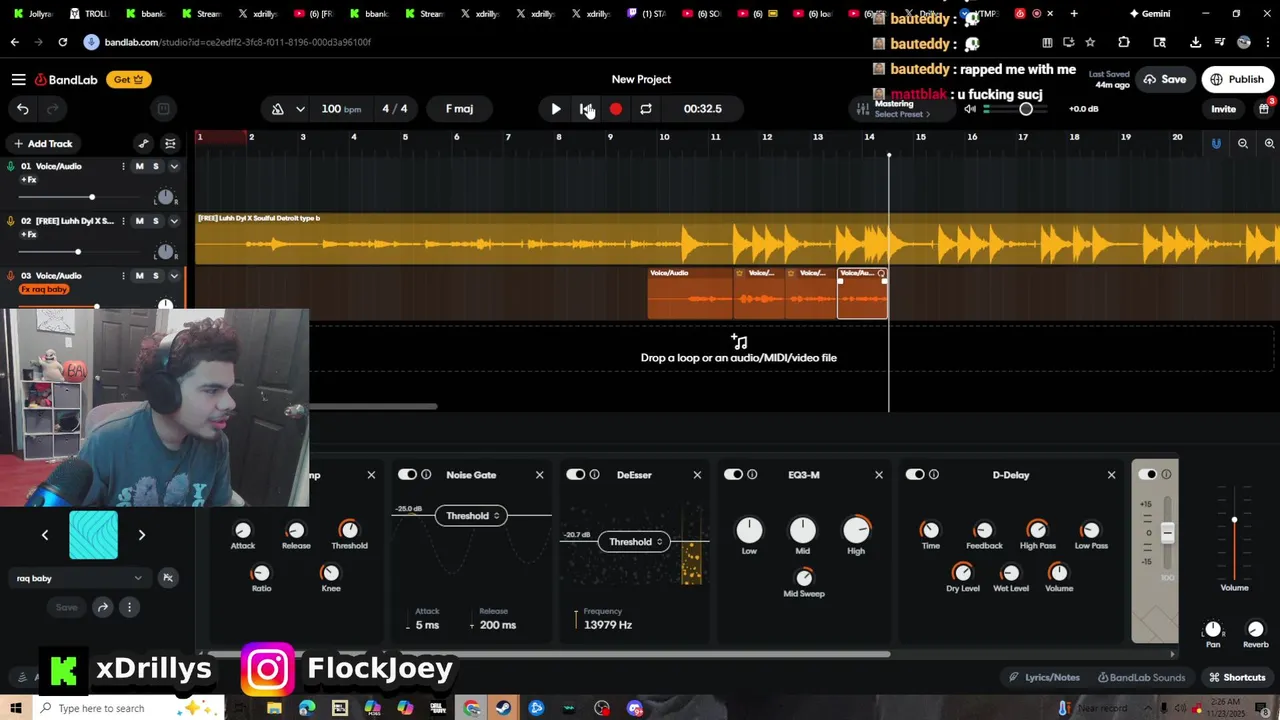This screenshot has height=720, width=1280.
Task: Zoom in the timeline
Action: point(1269,144)
